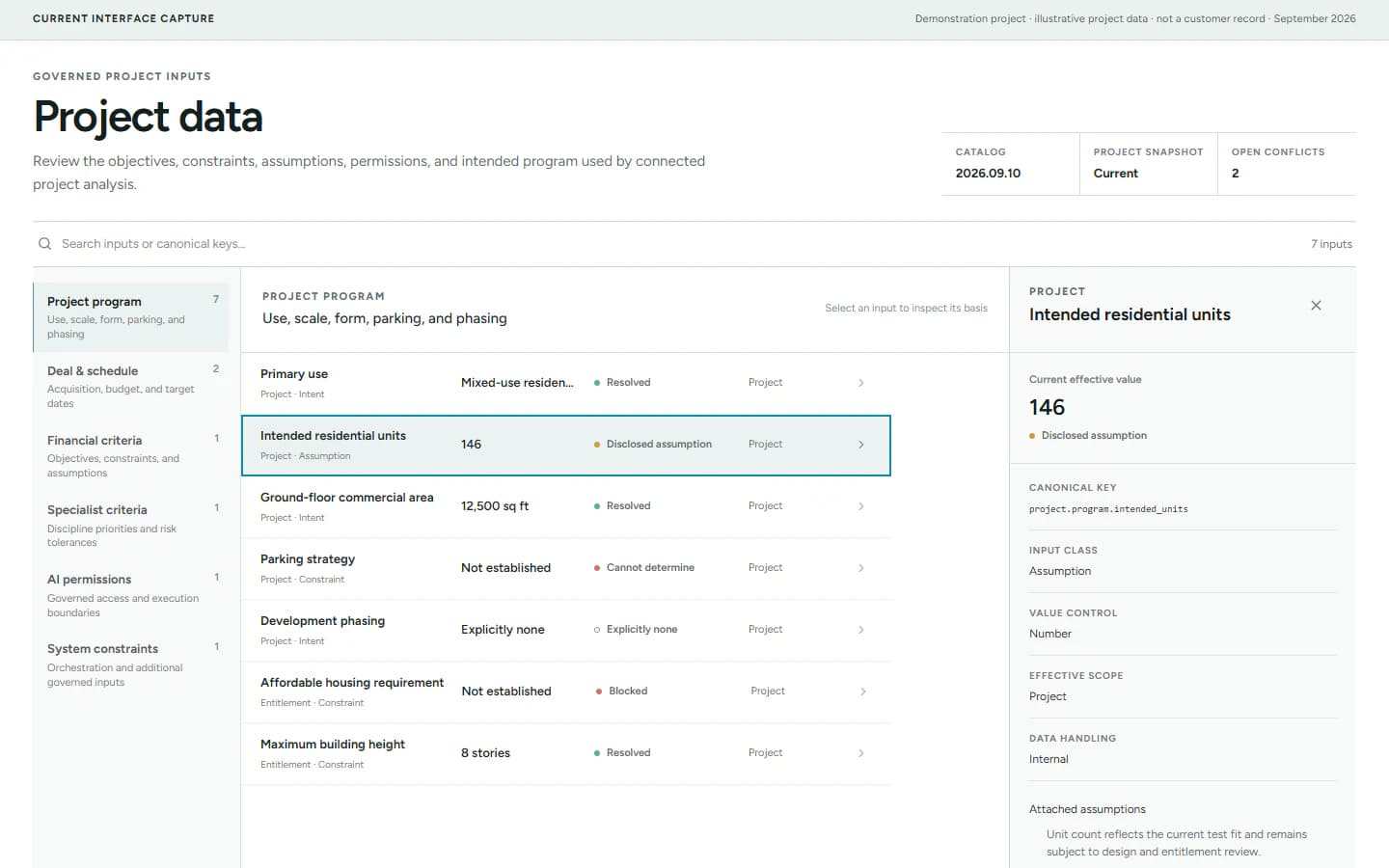Open the Financial criteria category
The image size is (1389, 868).
pyautogui.click(x=131, y=456)
